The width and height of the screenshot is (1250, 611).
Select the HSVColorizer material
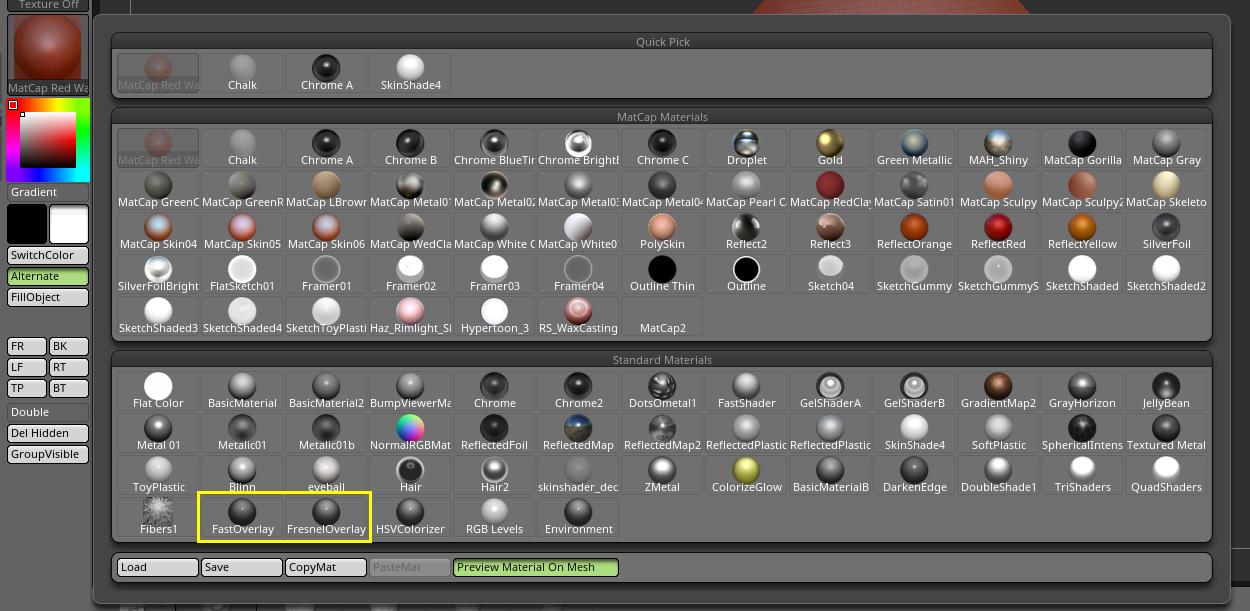[x=410, y=517]
